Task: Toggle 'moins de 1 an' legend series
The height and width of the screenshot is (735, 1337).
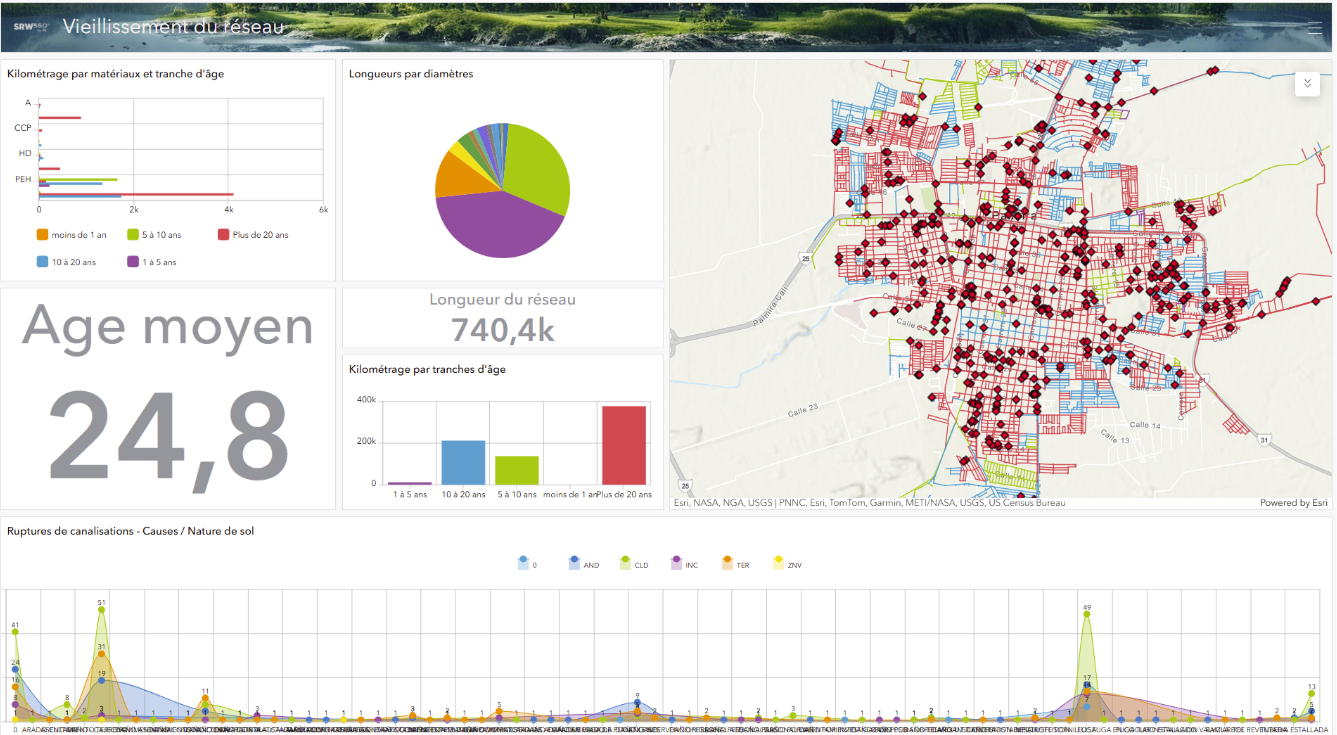Action: coord(43,235)
